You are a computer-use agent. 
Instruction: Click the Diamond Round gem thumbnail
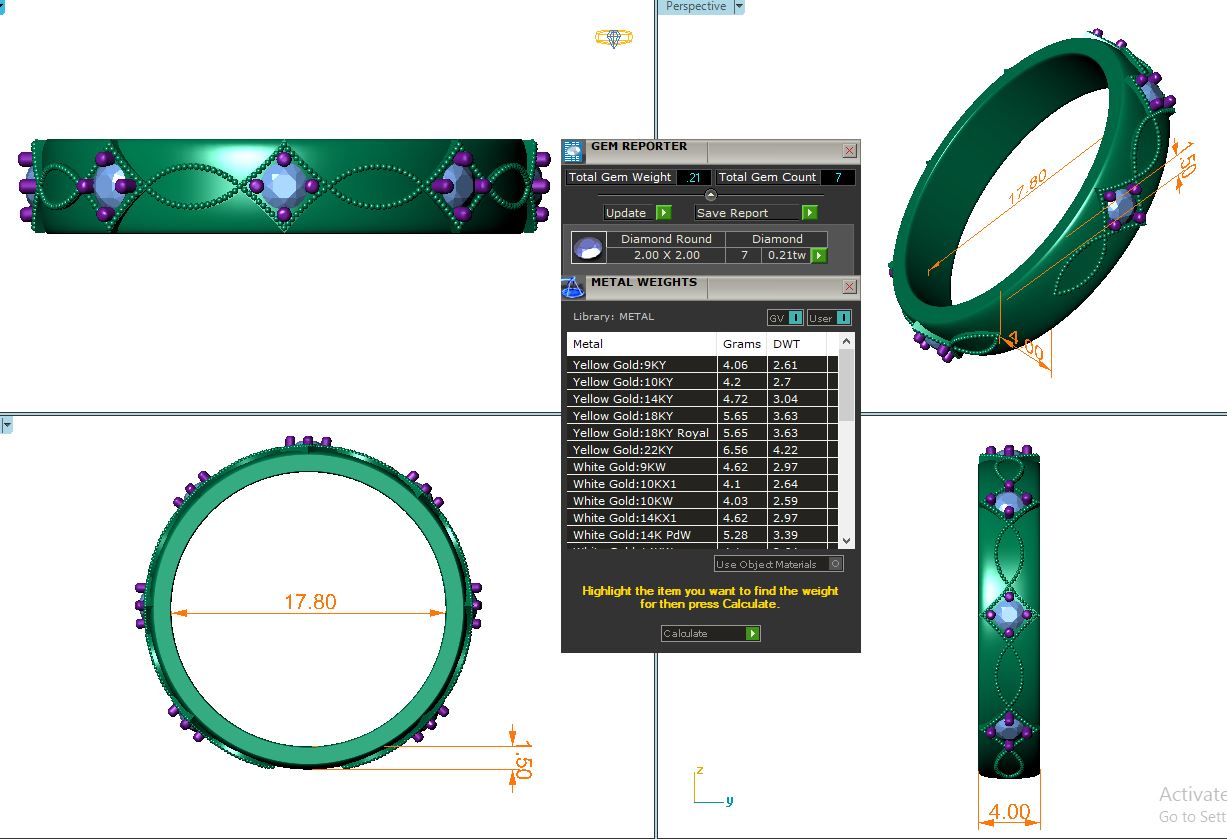(x=589, y=247)
